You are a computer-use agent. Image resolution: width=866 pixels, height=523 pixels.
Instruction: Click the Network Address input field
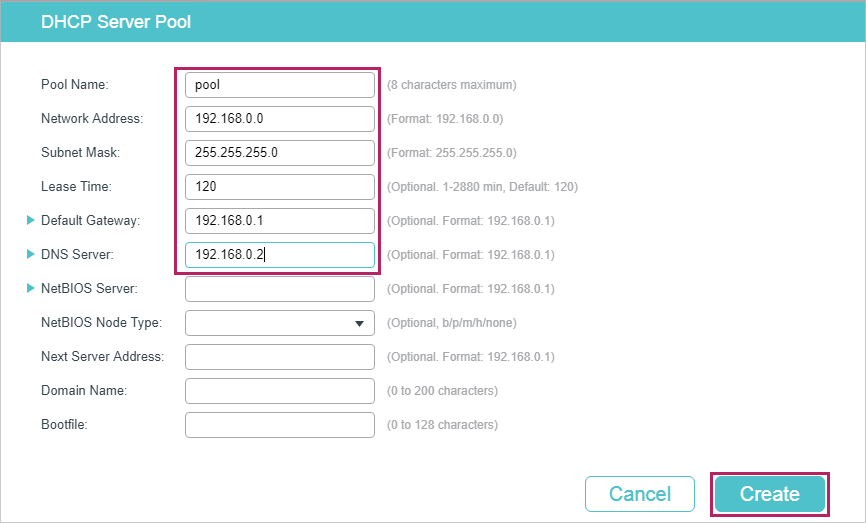[x=279, y=119]
